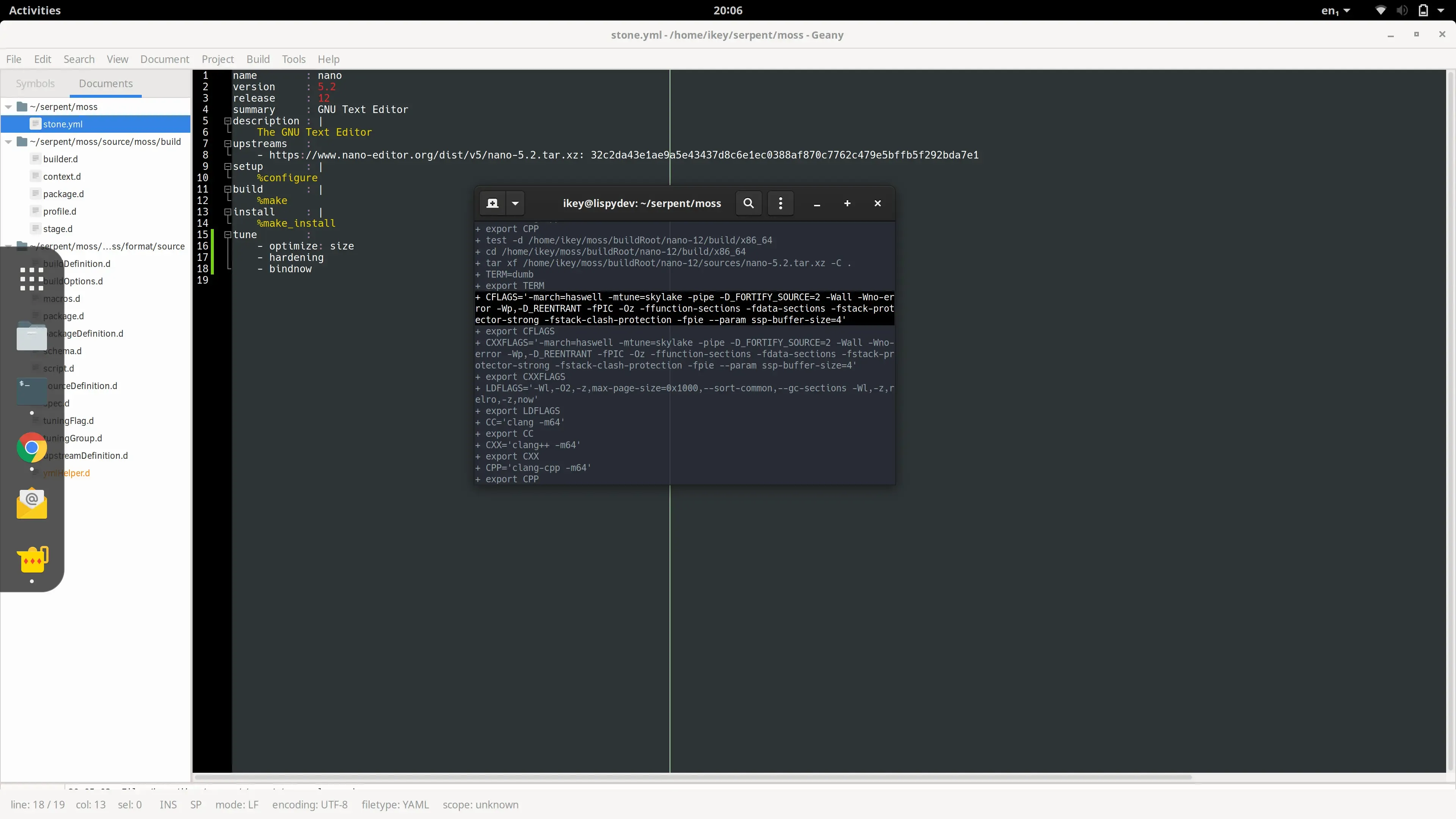
Task: Minimize the terminal window
Action: [x=817, y=204]
